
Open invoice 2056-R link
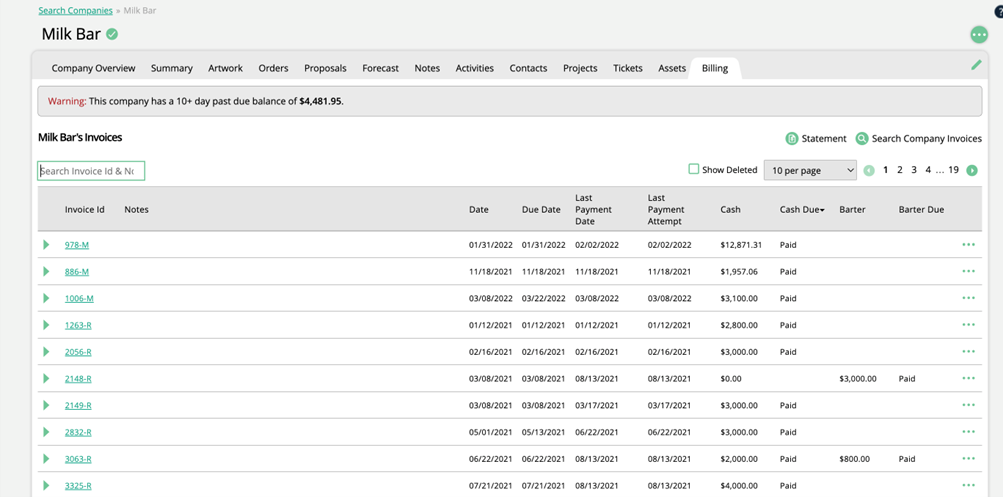point(78,352)
